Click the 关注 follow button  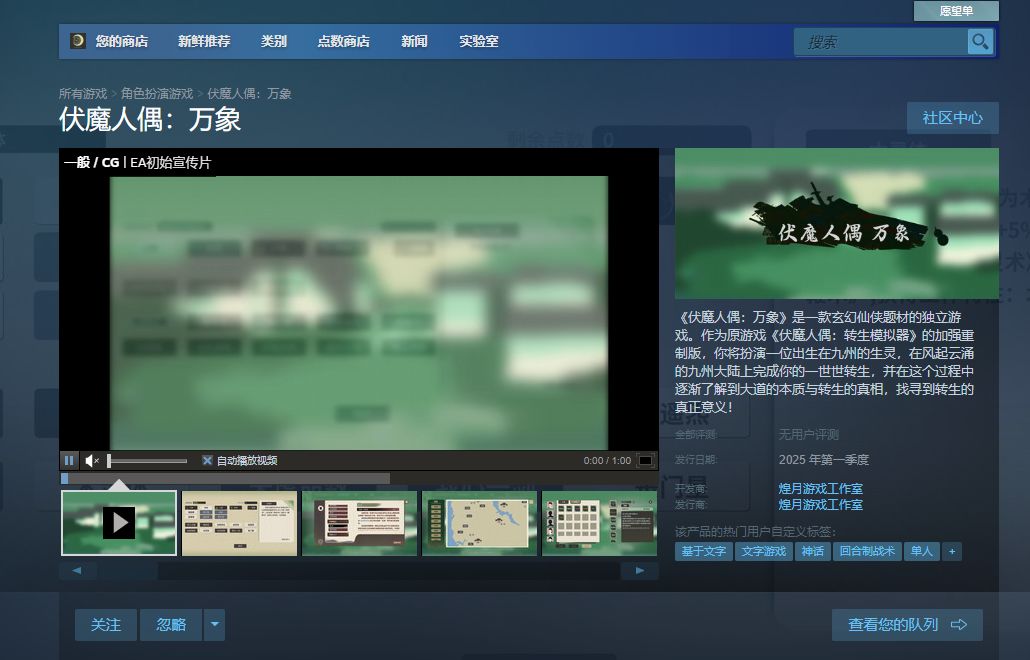click(x=106, y=625)
